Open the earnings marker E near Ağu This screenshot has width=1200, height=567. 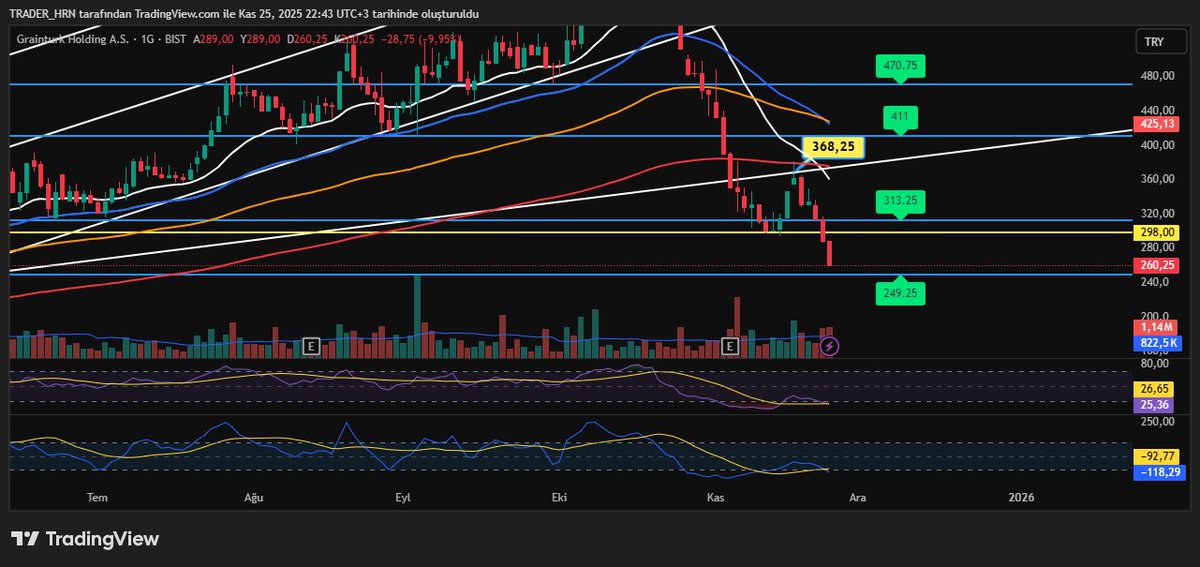(311, 346)
